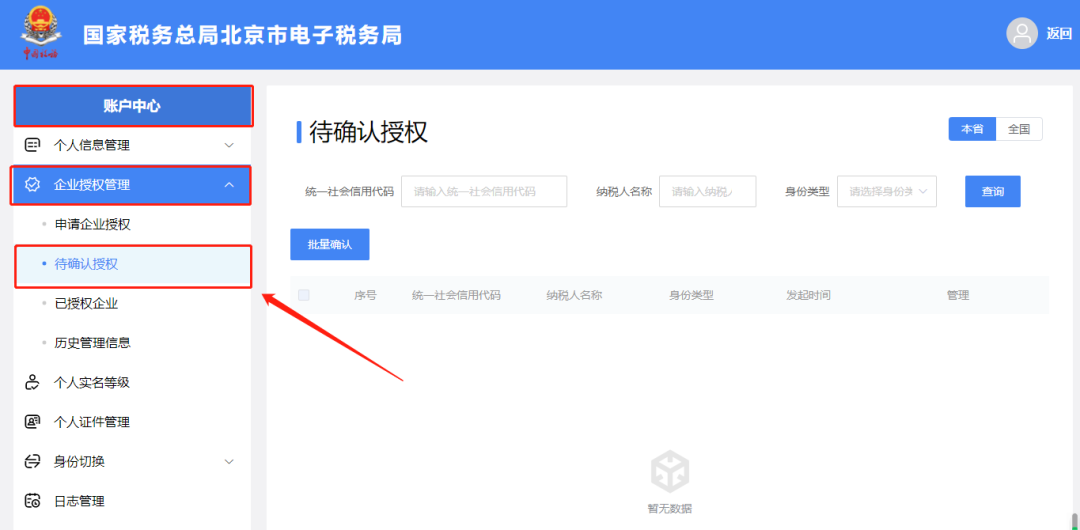The height and width of the screenshot is (530, 1080).
Task: Click the 纳税人名称 column header
Action: point(574,296)
